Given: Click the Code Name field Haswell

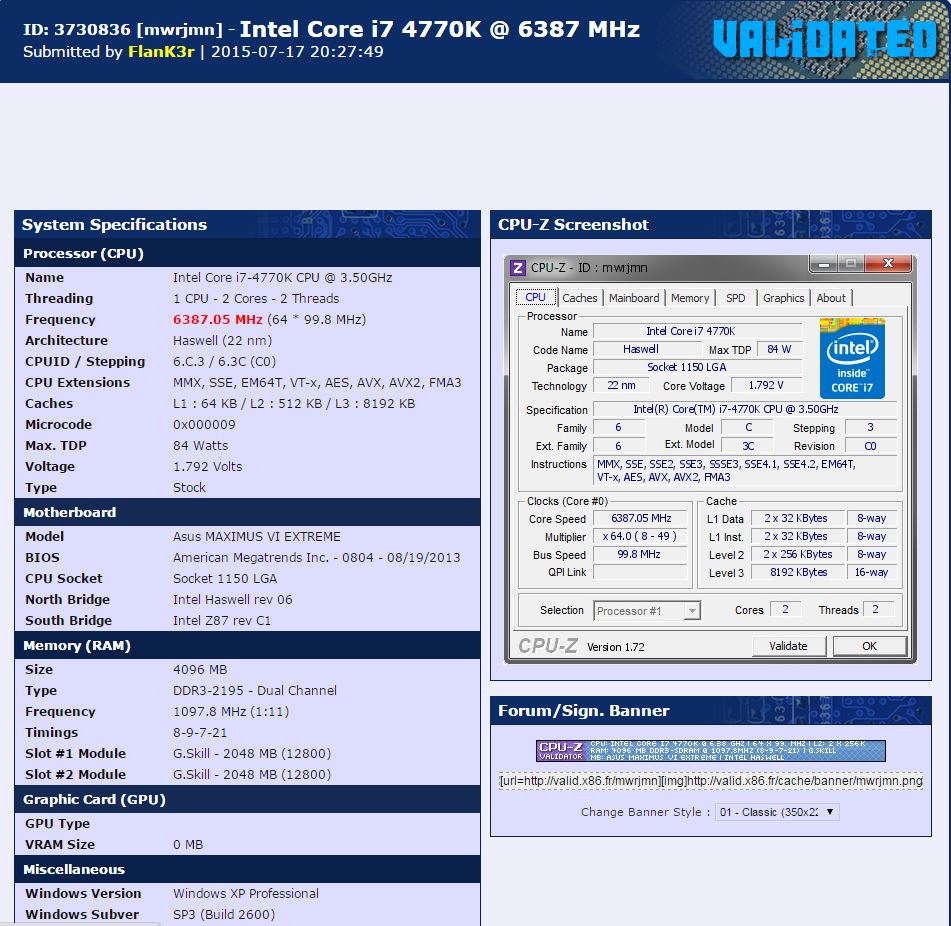Looking at the screenshot, I should click(647, 349).
